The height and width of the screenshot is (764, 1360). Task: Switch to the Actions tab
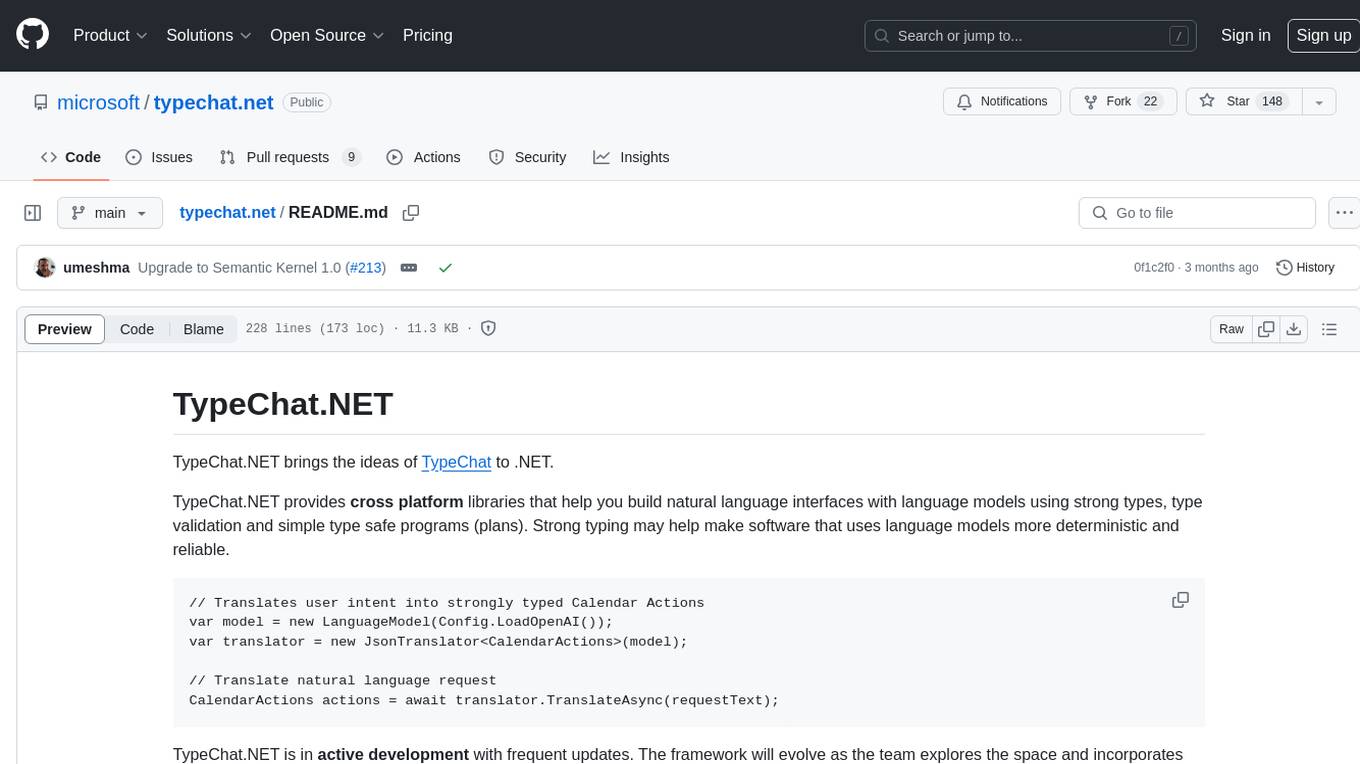tap(423, 157)
